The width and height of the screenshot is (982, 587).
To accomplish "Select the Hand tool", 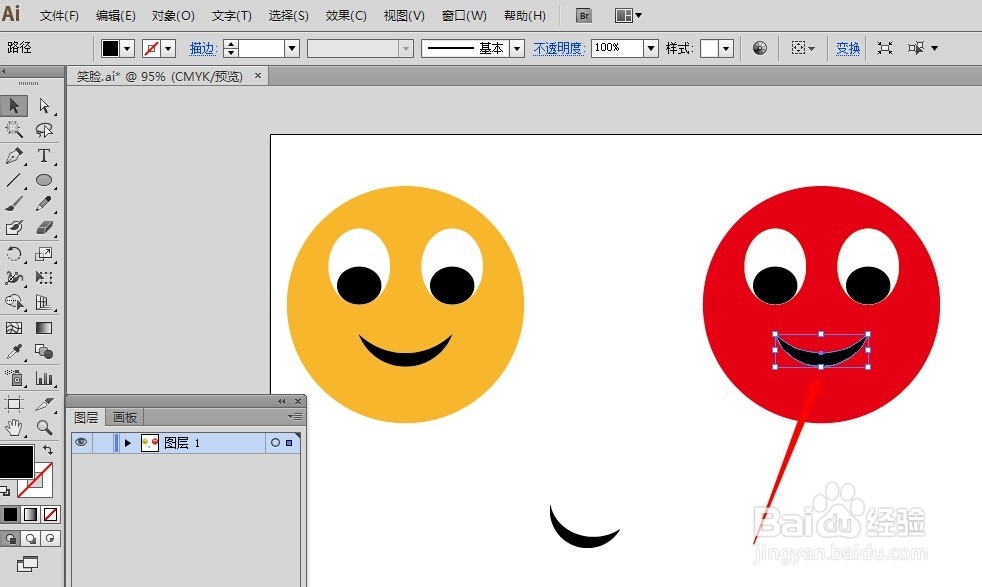I will (x=14, y=428).
